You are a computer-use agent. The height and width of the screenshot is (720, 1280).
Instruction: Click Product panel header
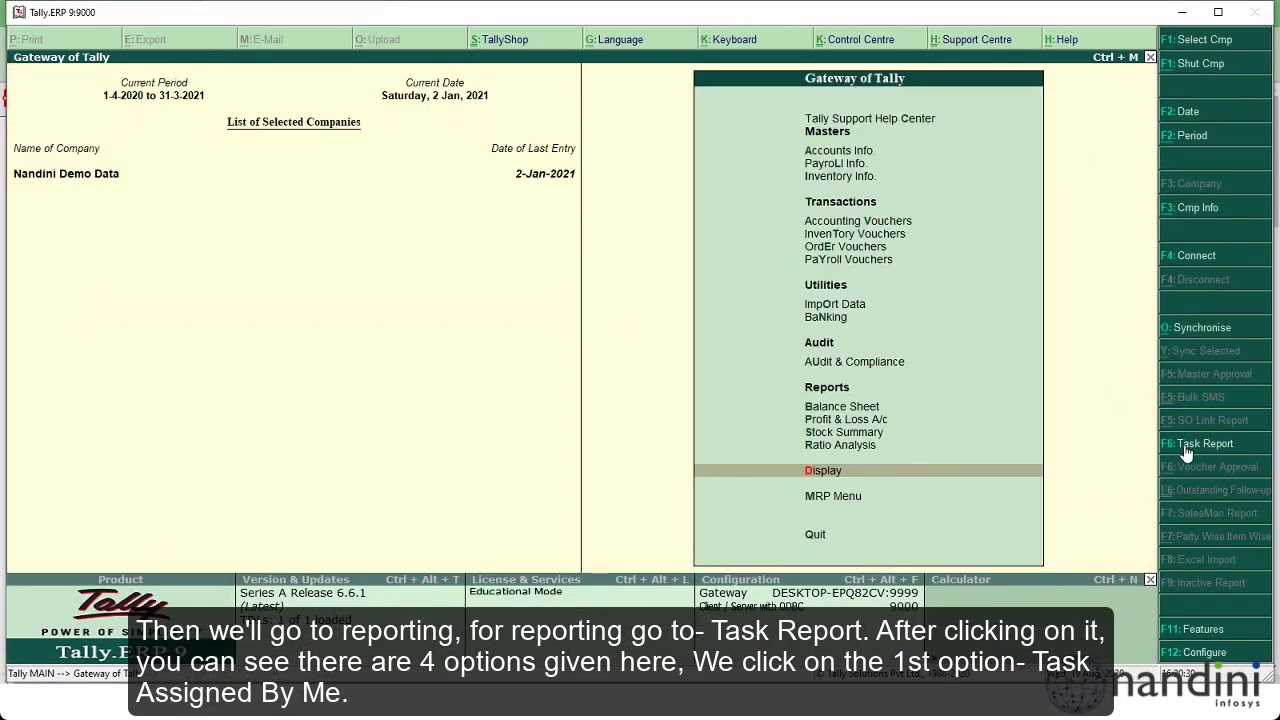pyautogui.click(x=120, y=580)
